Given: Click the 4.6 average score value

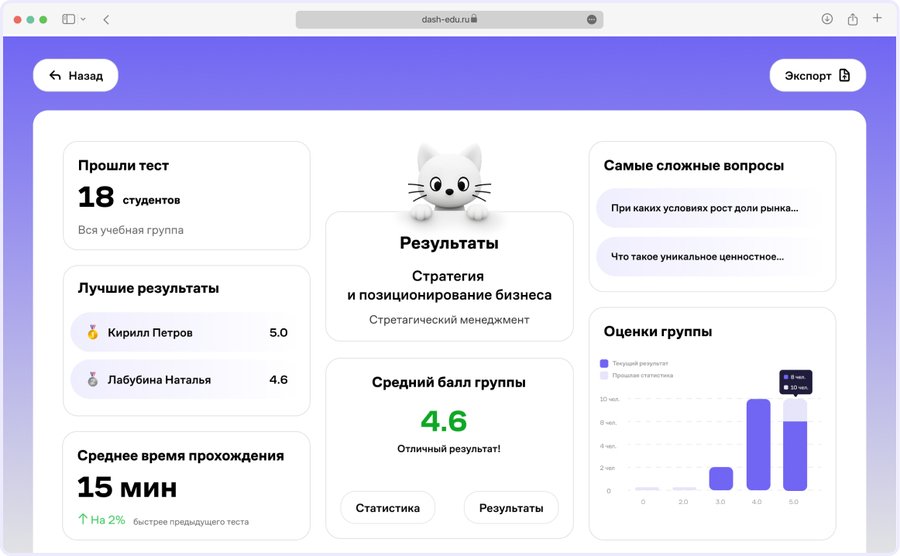Looking at the screenshot, I should coord(444,421).
